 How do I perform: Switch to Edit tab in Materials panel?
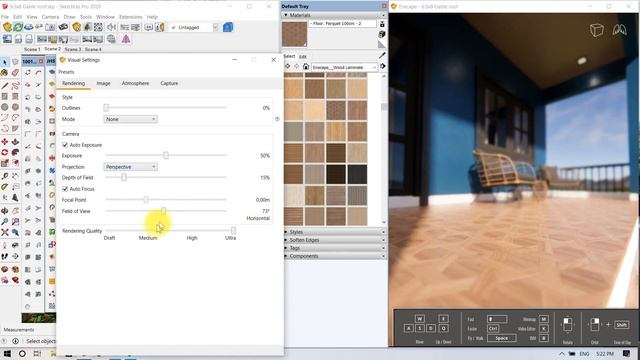point(302,56)
